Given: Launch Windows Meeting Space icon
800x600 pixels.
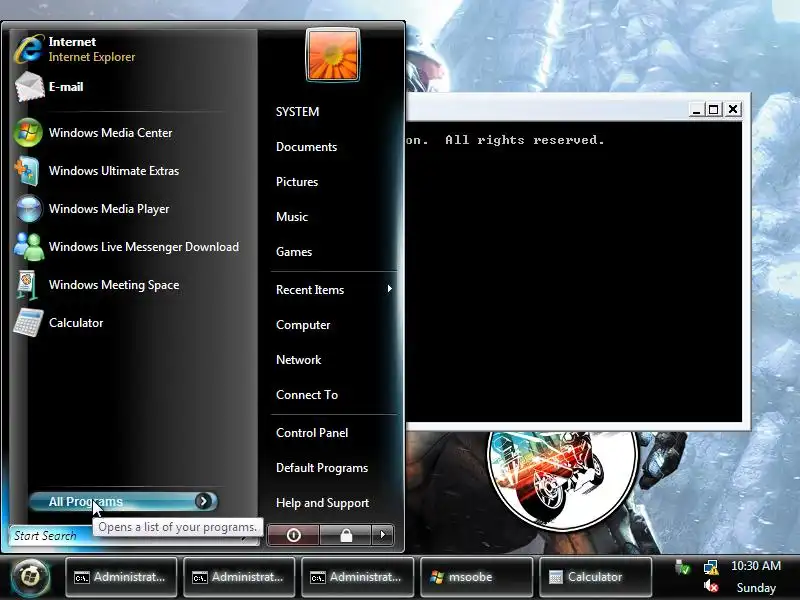Looking at the screenshot, I should [28, 285].
